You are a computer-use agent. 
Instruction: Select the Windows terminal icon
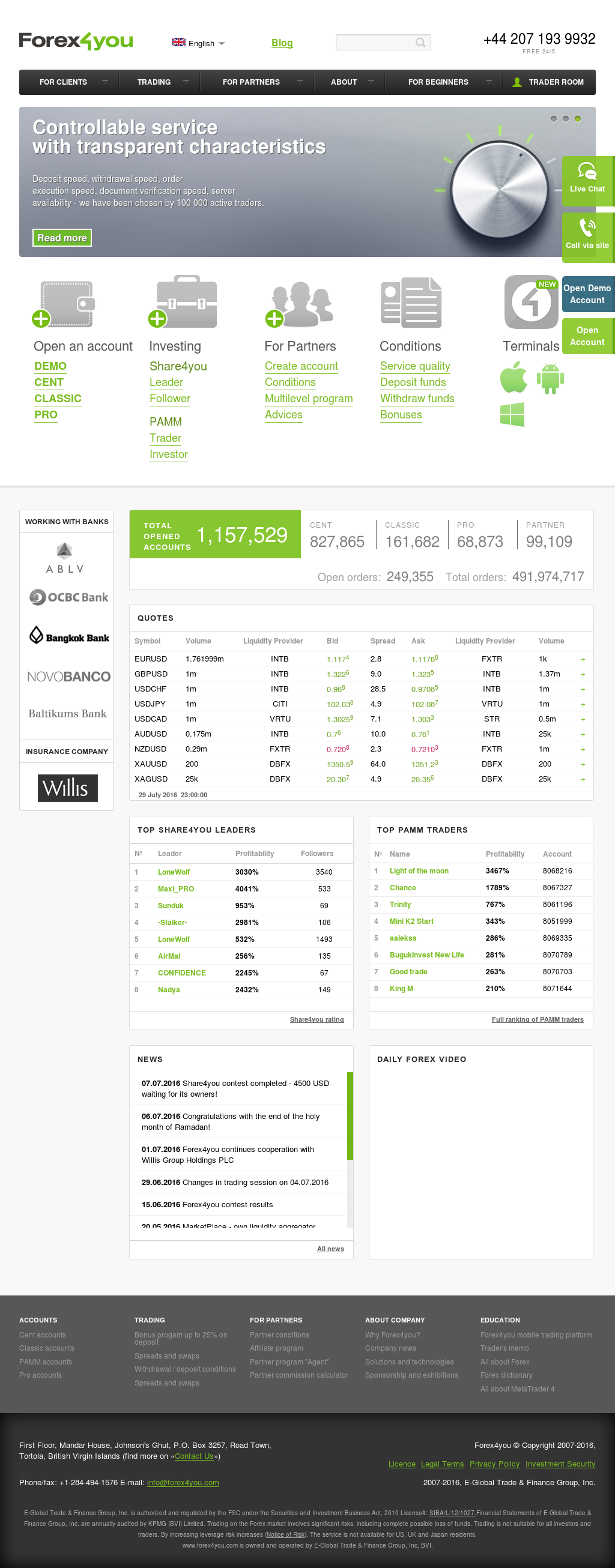tap(512, 414)
